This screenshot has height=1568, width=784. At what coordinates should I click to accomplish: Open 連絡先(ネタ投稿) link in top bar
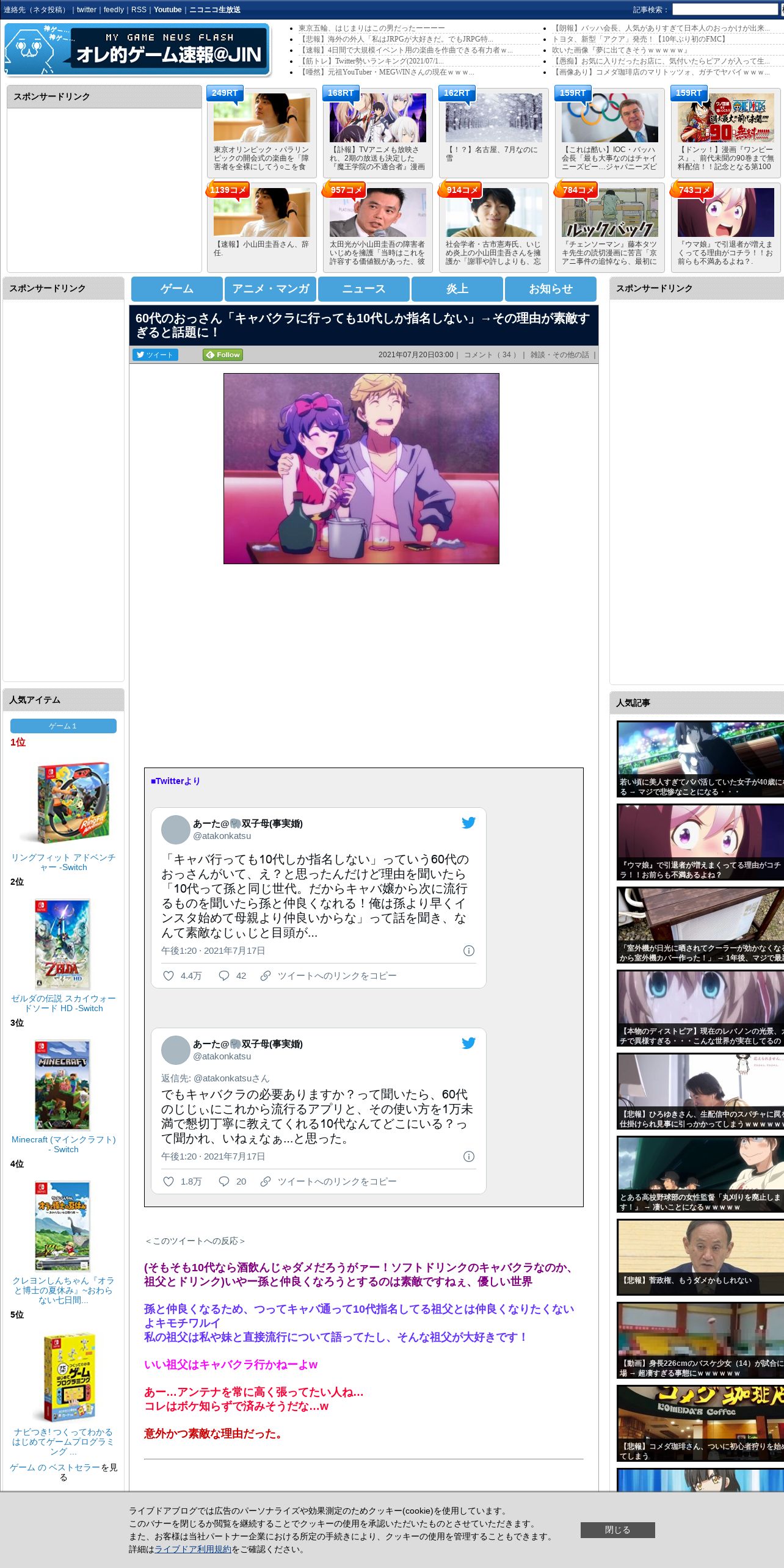click(x=35, y=10)
